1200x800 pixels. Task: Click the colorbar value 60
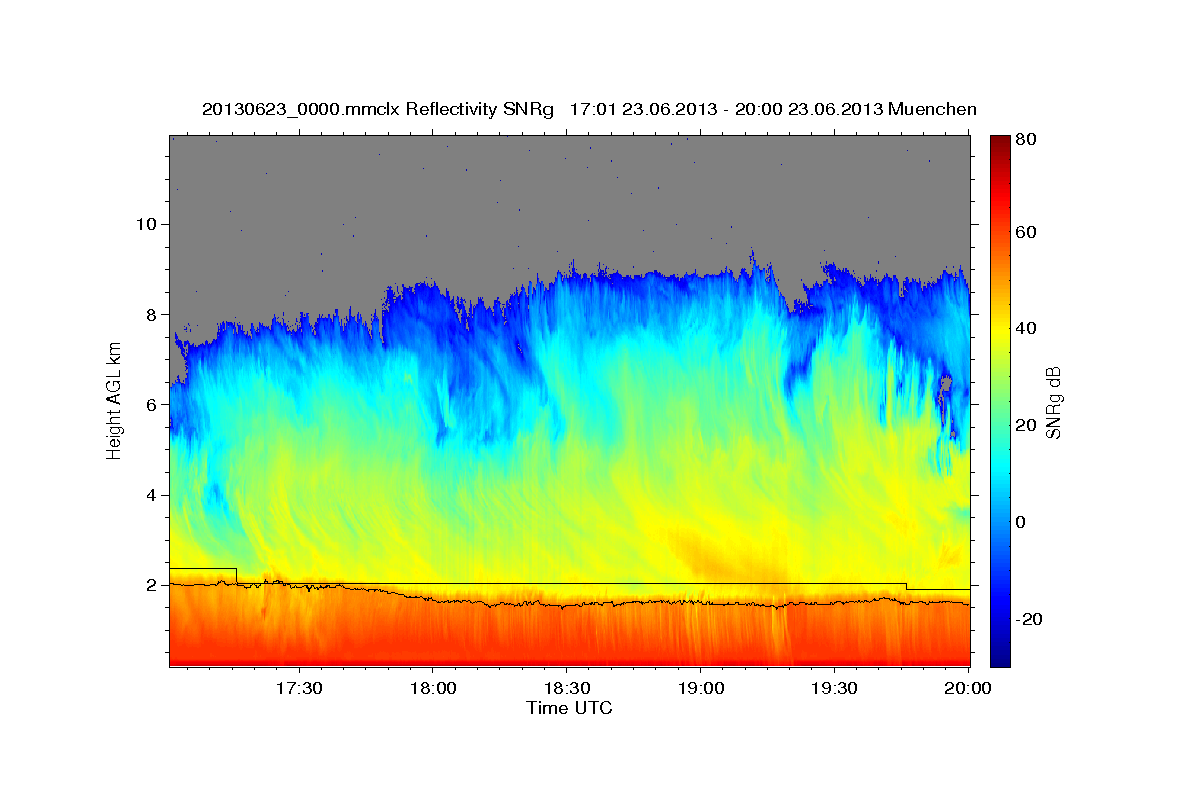coord(1027,232)
